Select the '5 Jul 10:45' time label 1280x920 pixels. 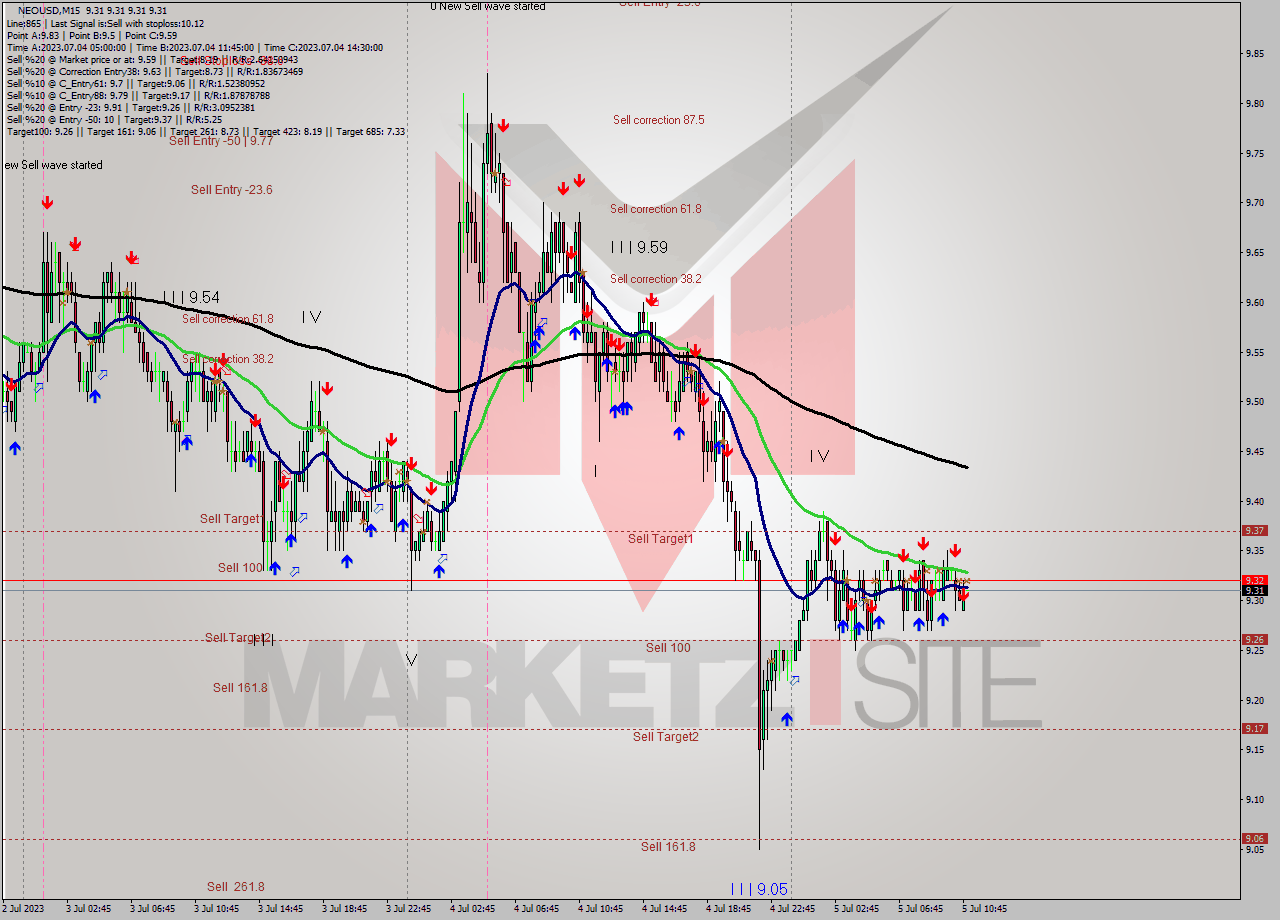[x=984, y=909]
